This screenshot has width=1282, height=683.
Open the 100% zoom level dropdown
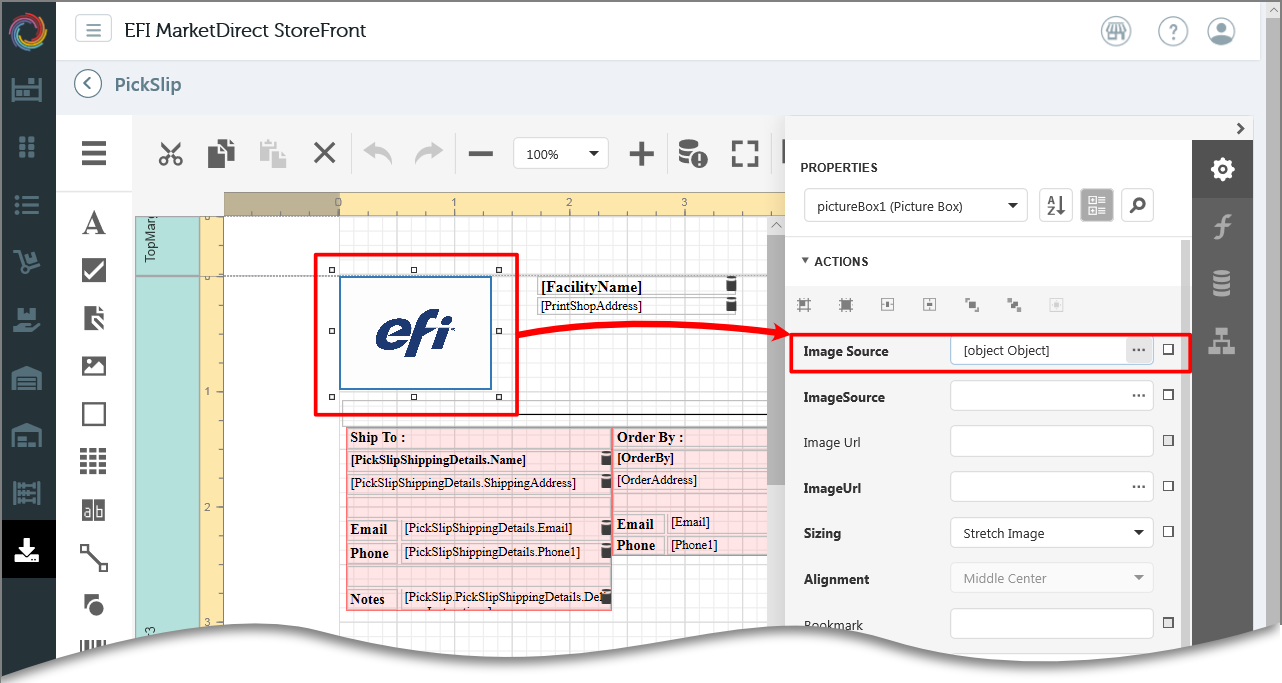[561, 154]
